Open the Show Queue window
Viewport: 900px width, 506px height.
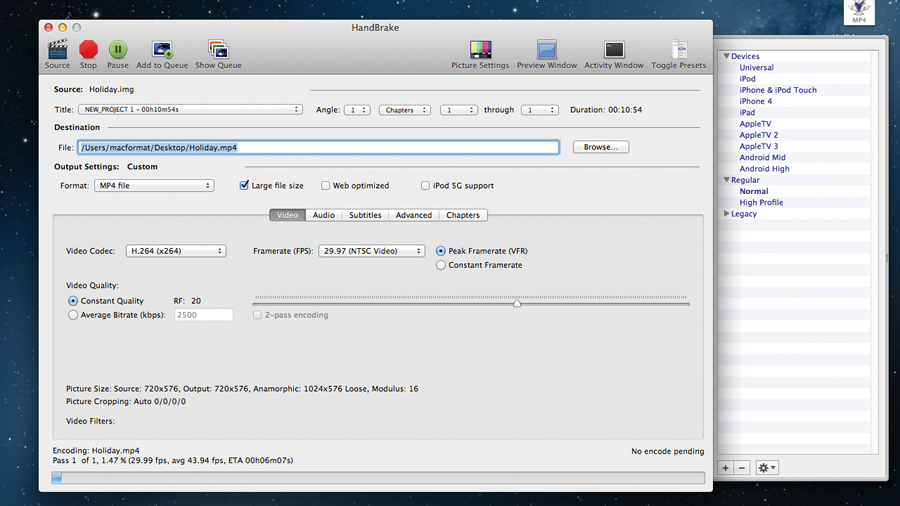pyautogui.click(x=218, y=49)
